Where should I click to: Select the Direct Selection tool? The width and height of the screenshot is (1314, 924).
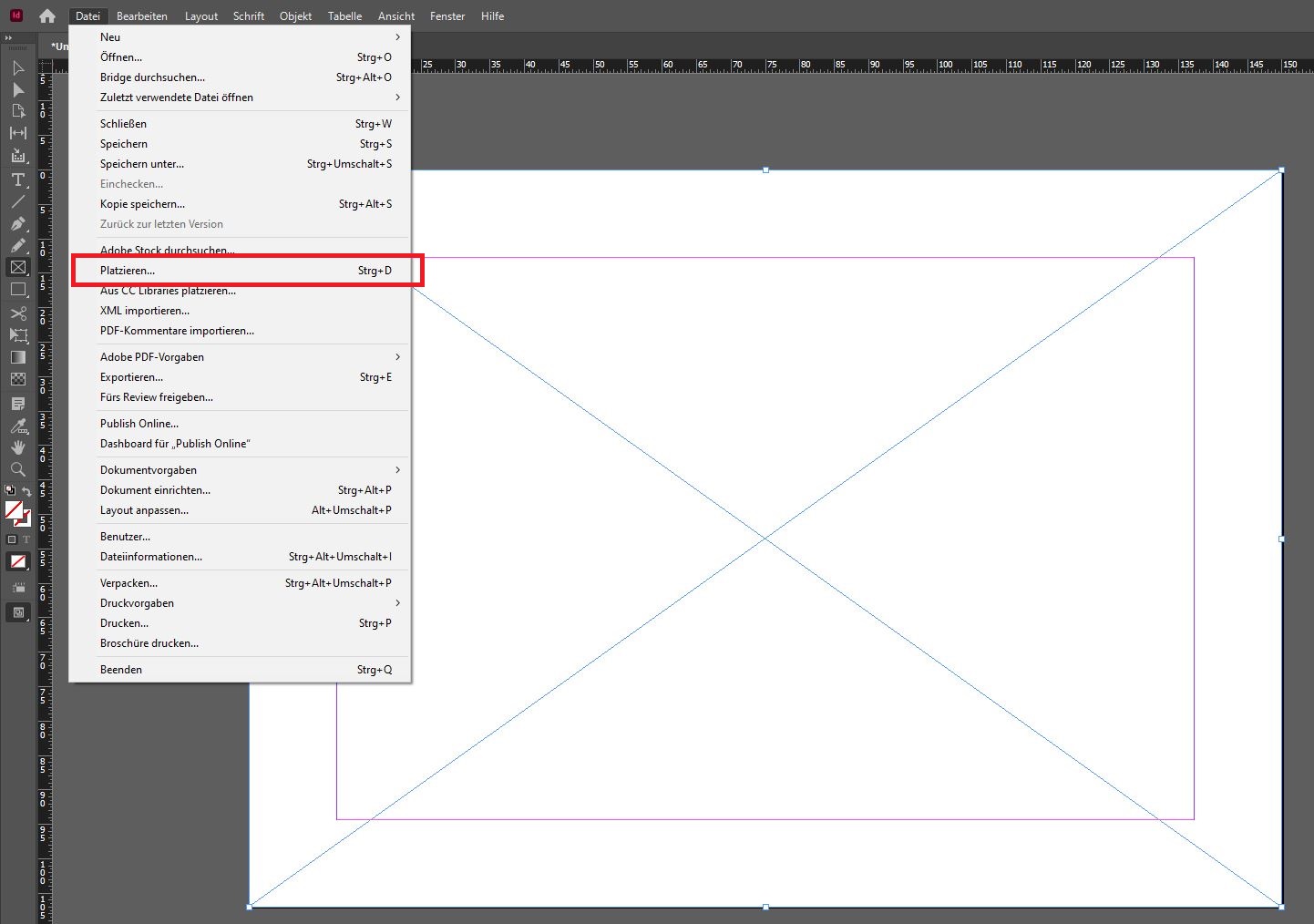click(x=17, y=89)
